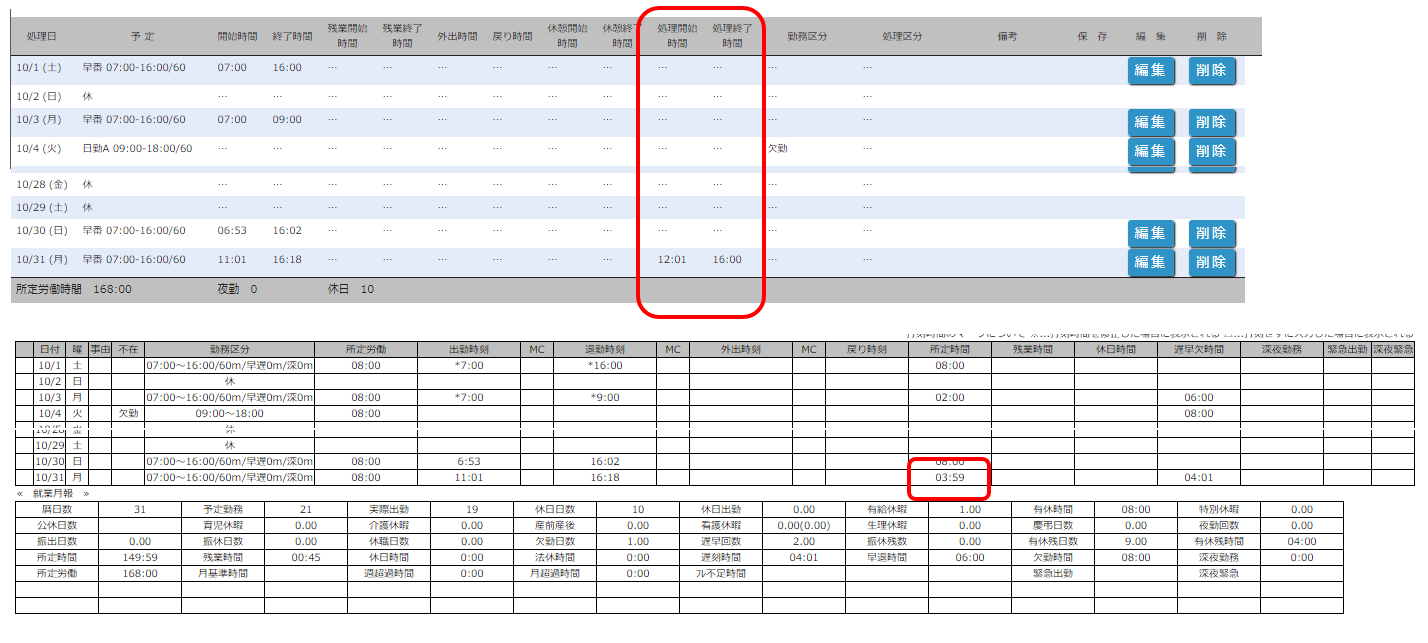This screenshot has height=643, width=1428.
Task: Click previous arrow « beside 就業月報
Action: [x=20, y=493]
